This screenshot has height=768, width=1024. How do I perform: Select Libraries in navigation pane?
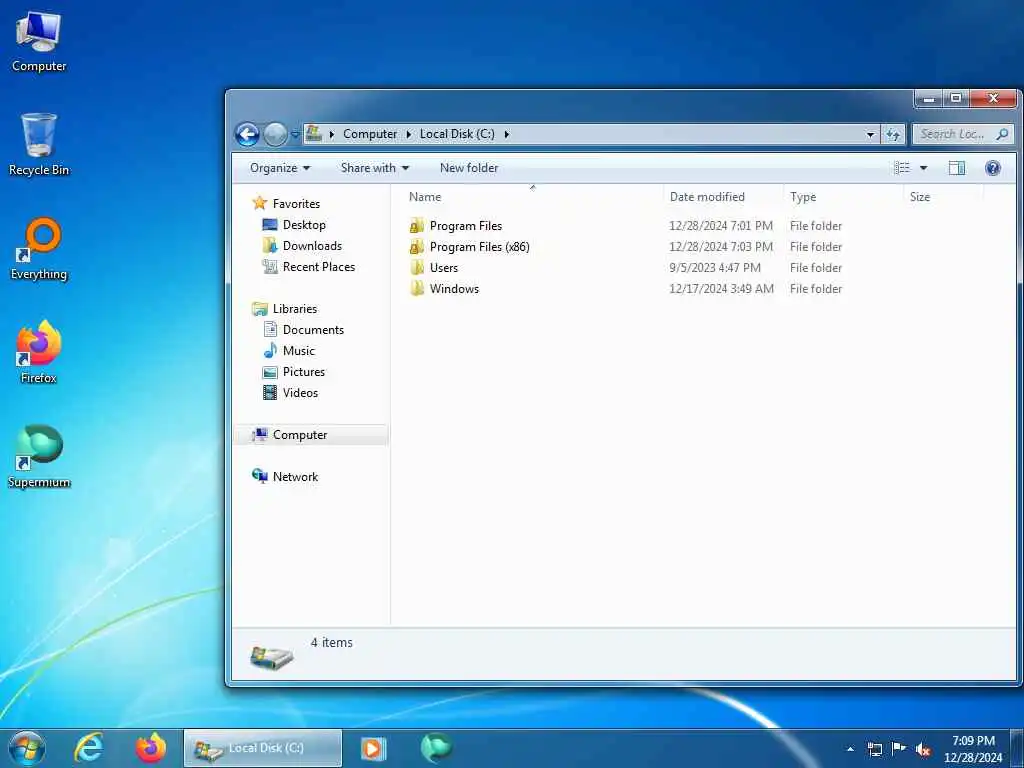click(295, 309)
